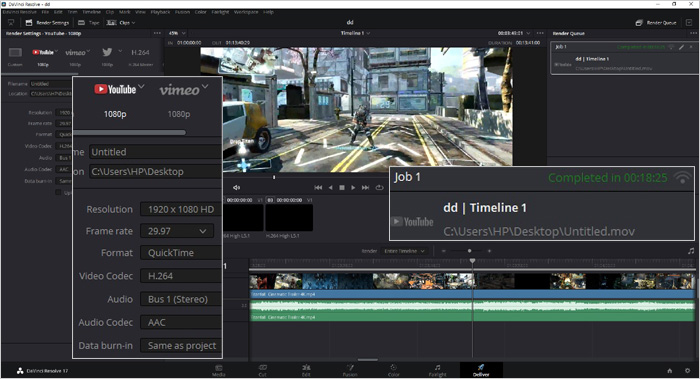Click the Untitled filename field in enlarged panel

[155, 152]
